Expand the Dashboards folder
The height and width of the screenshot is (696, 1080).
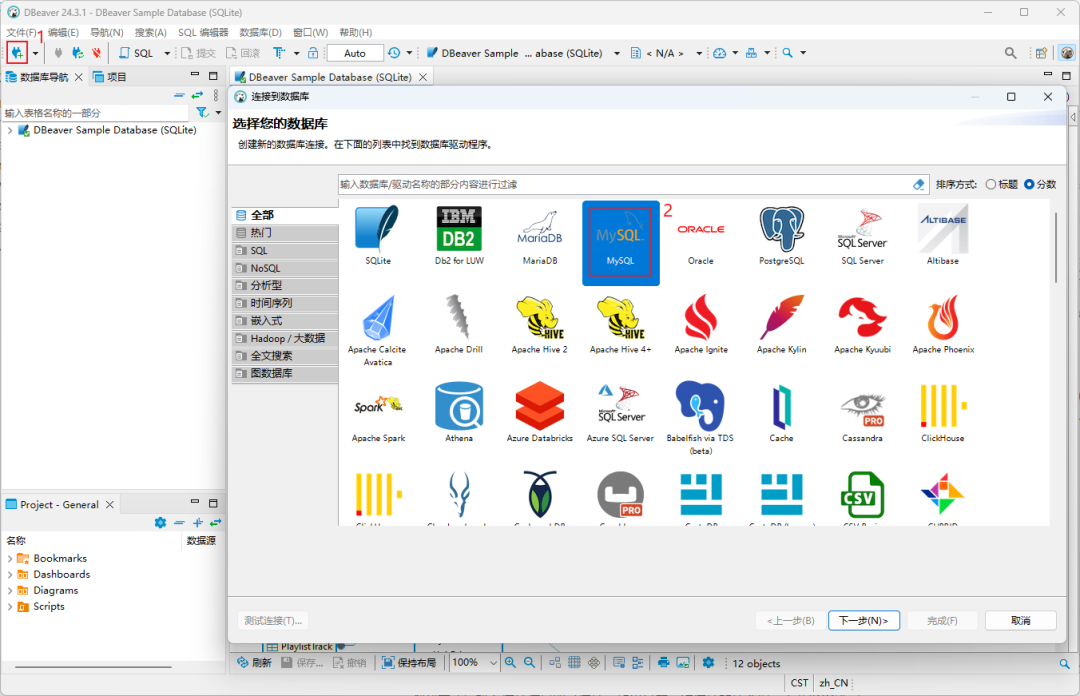click(10, 574)
